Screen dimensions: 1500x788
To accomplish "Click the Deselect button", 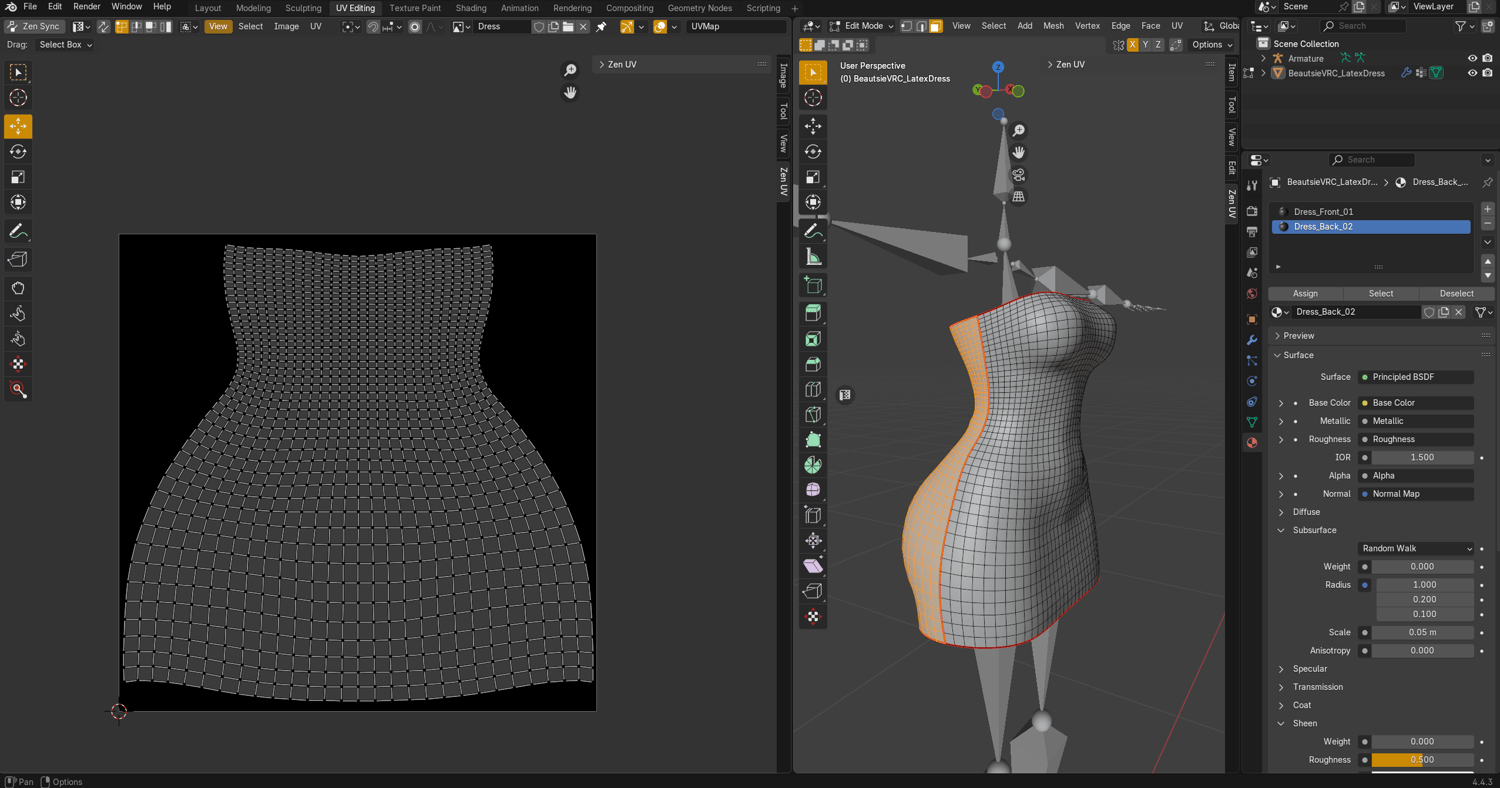I will [x=1456, y=293].
